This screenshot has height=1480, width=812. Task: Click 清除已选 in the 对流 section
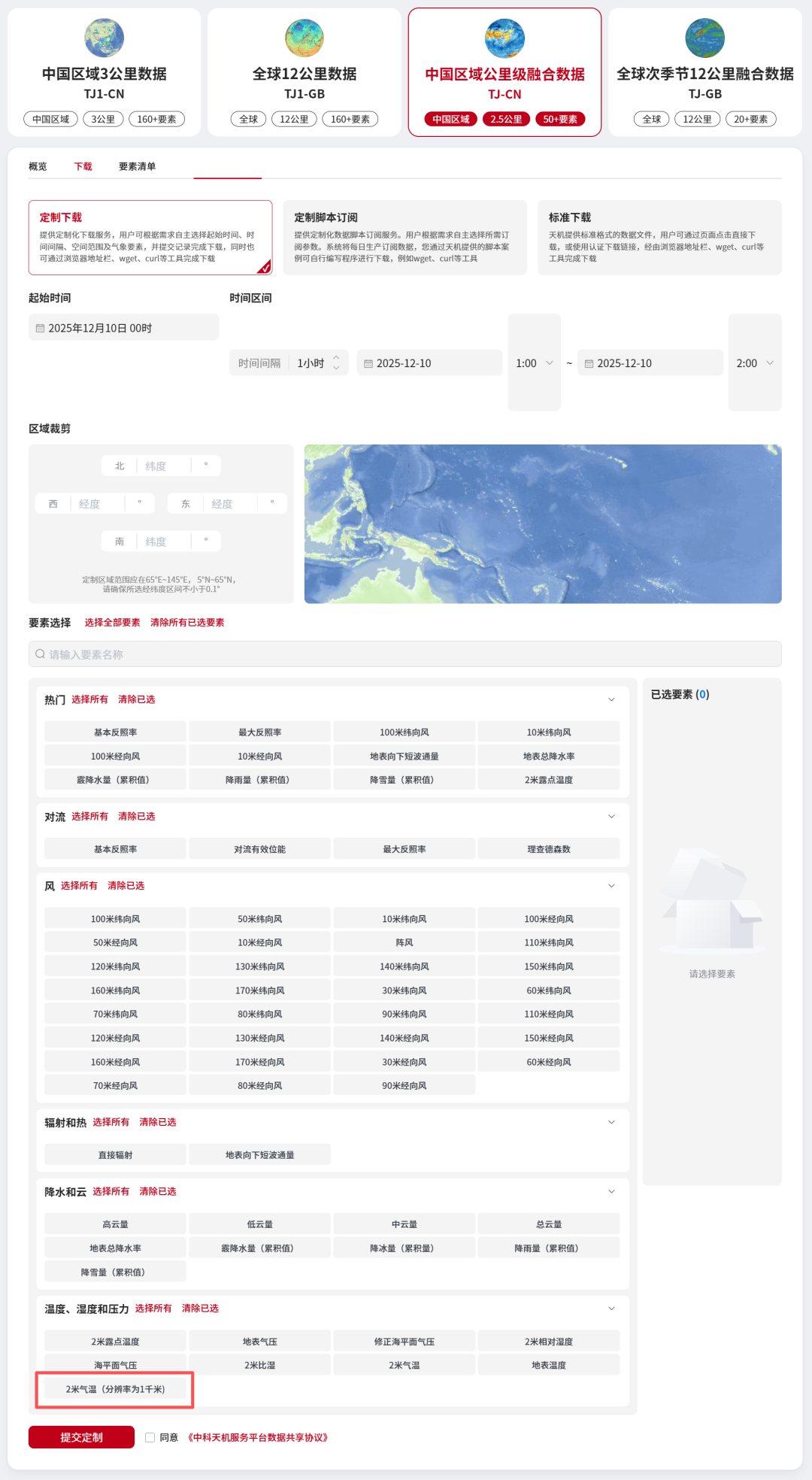pyautogui.click(x=136, y=817)
